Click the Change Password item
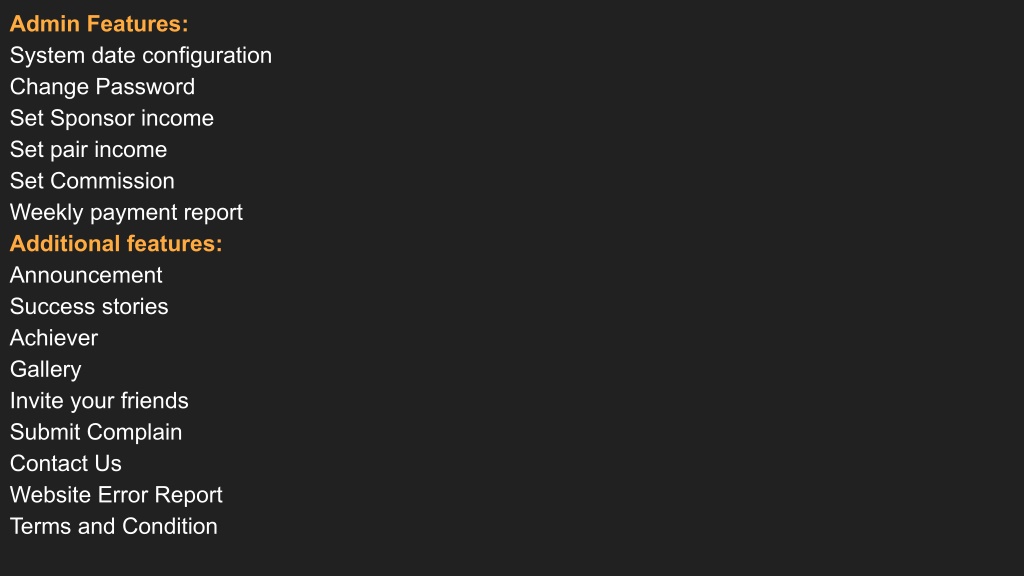The image size is (1024, 576). (102, 87)
